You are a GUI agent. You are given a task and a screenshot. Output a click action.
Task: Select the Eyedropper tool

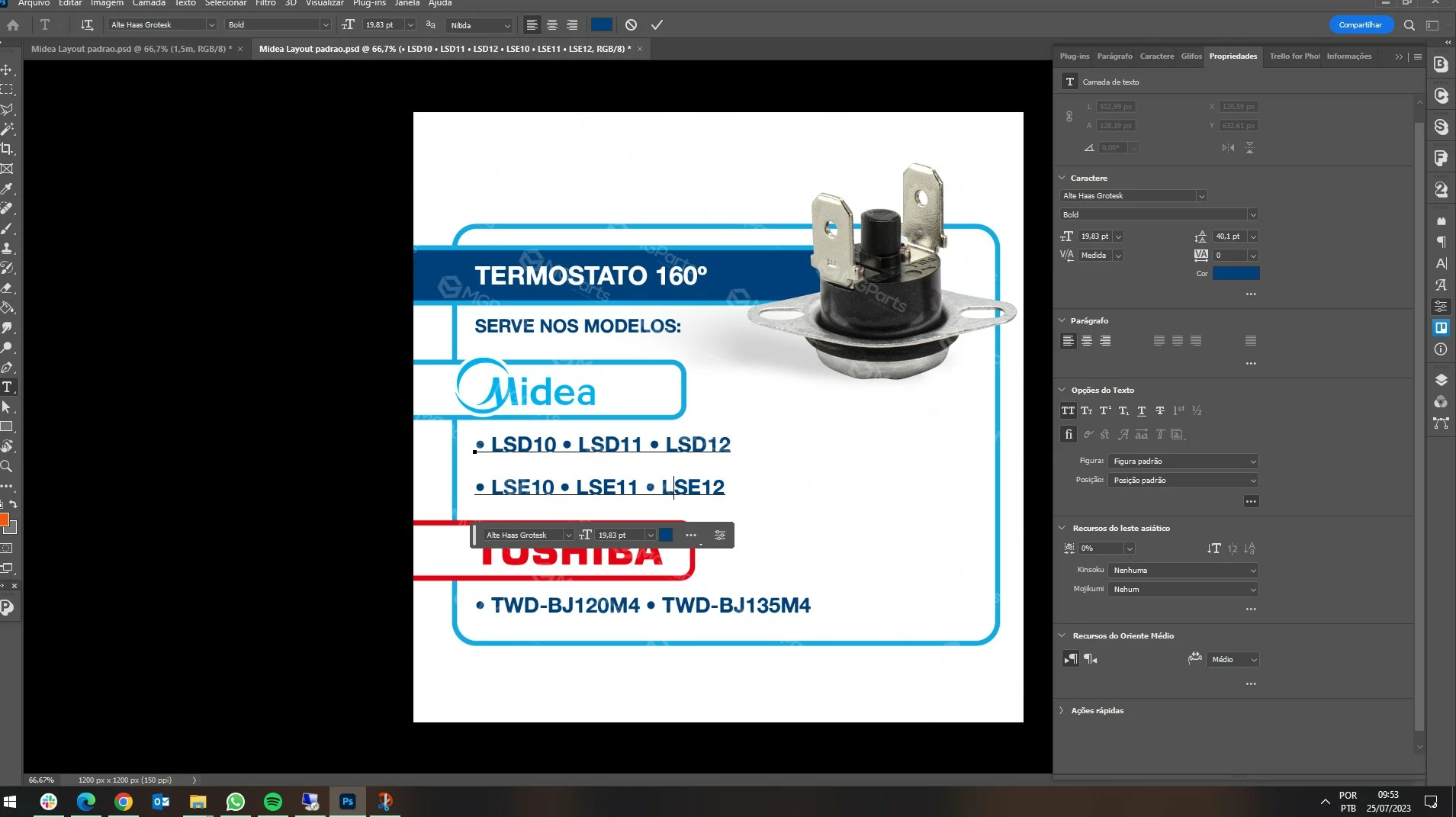point(7,188)
